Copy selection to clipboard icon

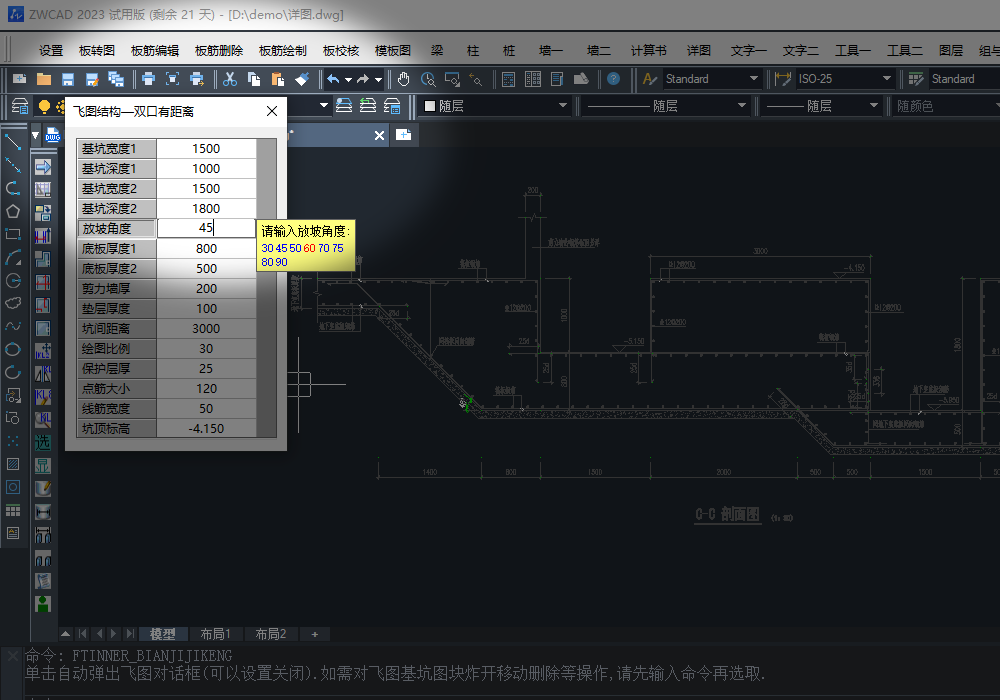[254, 79]
